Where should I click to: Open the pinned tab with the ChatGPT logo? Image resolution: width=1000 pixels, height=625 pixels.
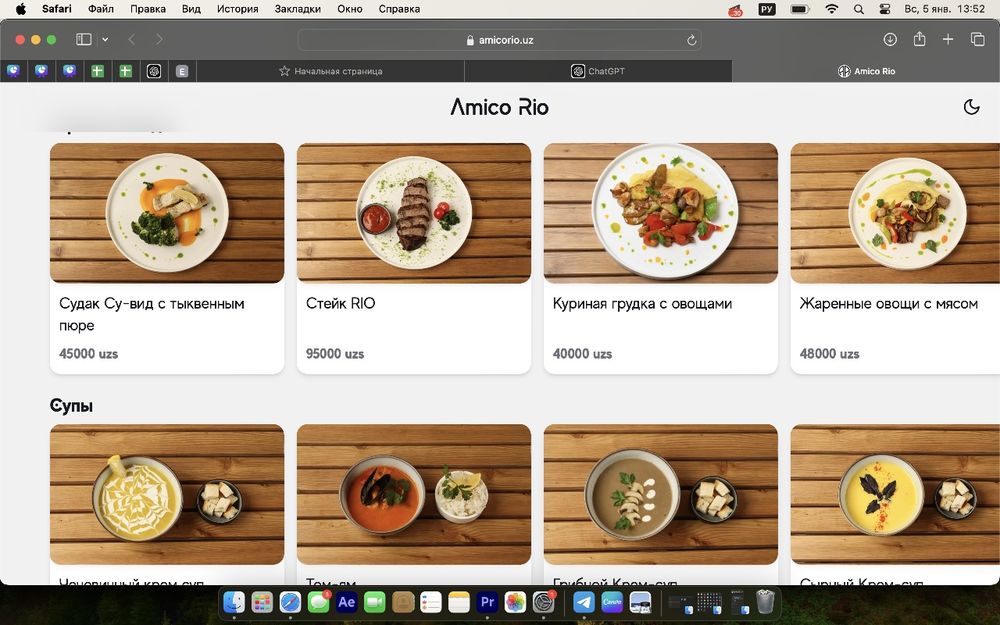tap(154, 71)
